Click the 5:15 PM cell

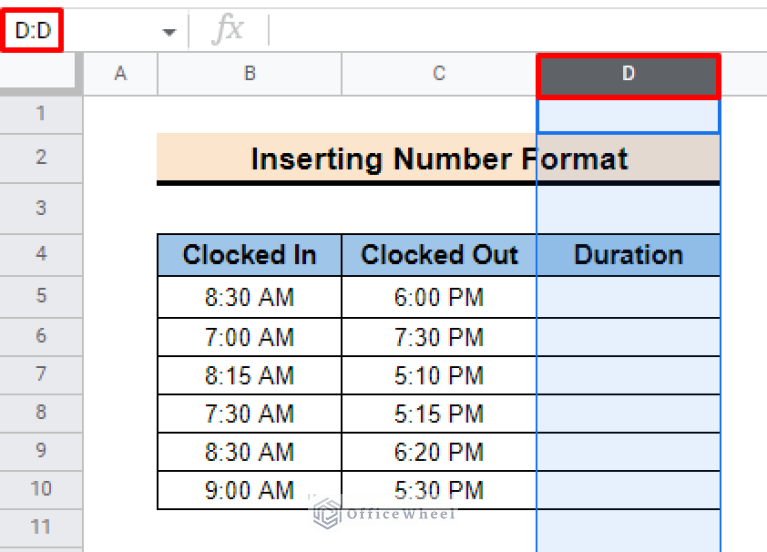click(439, 414)
